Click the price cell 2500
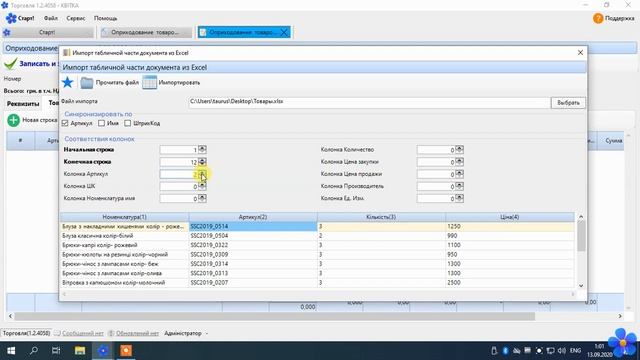This screenshot has height=360, width=640. [x=510, y=283]
